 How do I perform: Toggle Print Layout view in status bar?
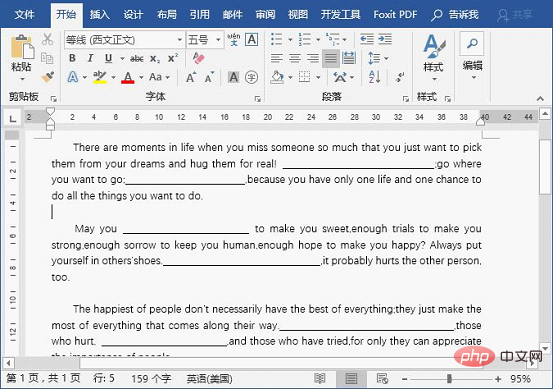[351, 379]
